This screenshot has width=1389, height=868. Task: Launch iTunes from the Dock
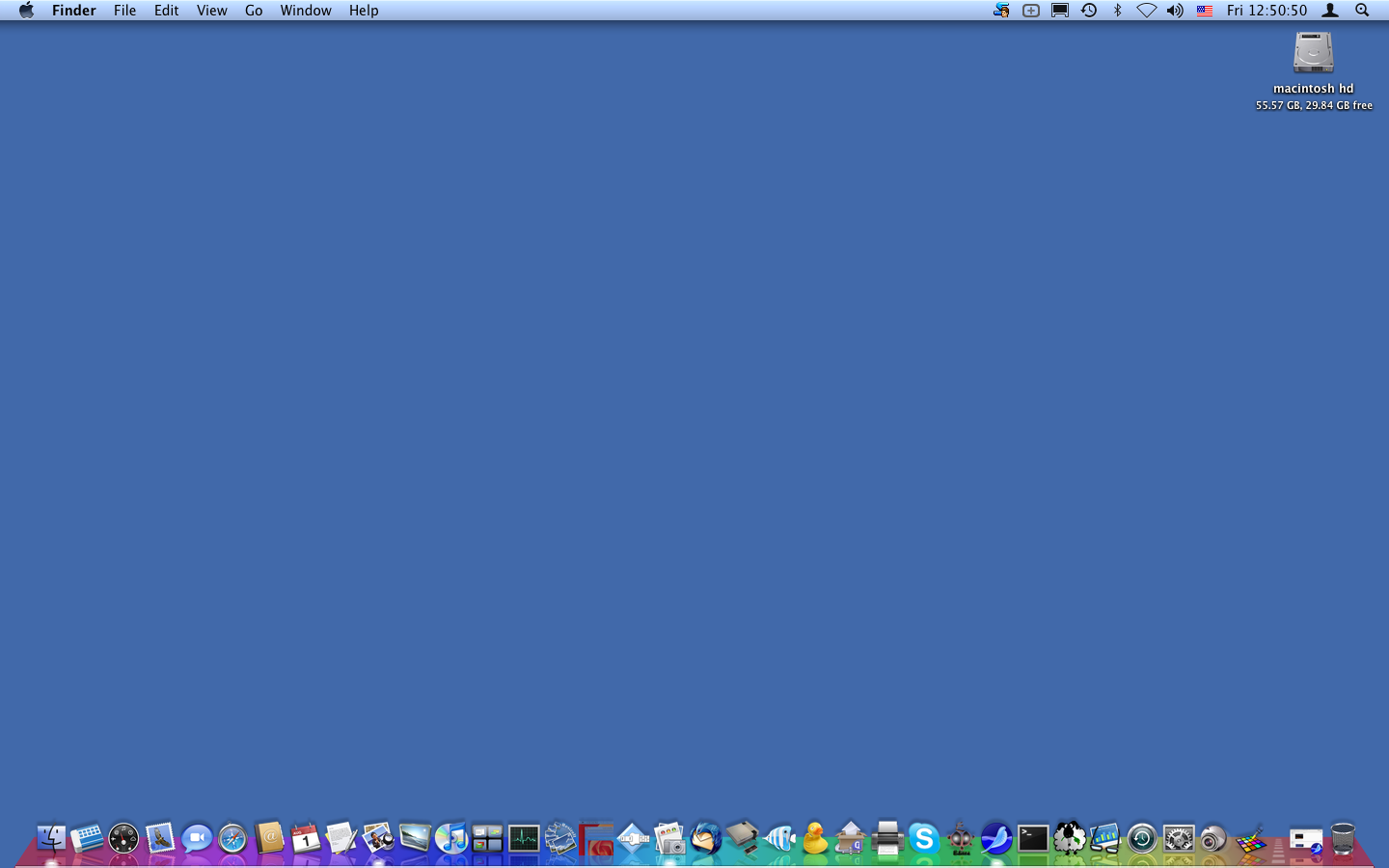[x=452, y=840]
